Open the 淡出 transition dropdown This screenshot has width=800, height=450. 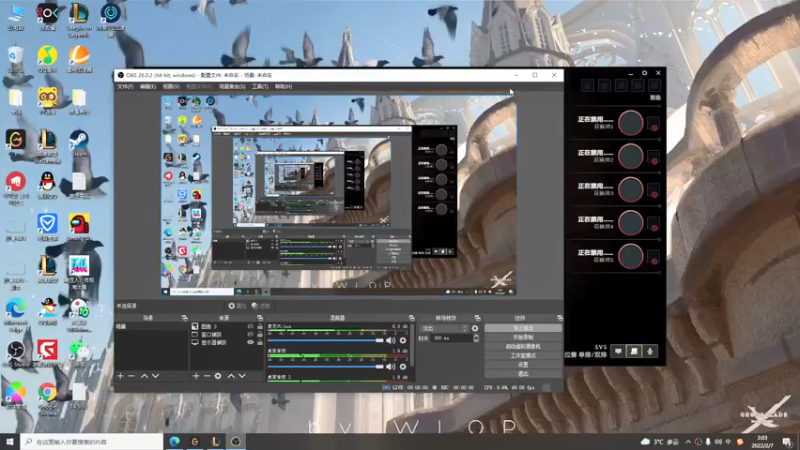443,329
